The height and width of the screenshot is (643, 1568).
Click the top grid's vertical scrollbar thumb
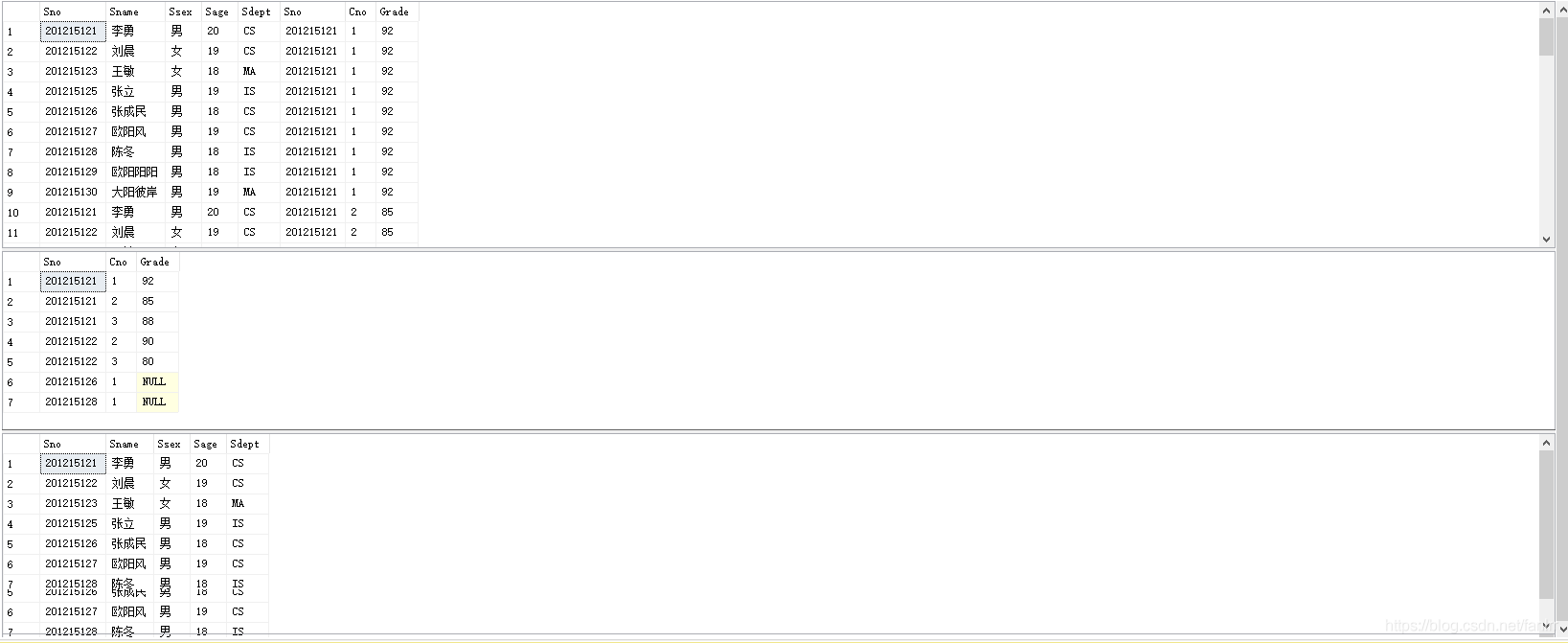click(x=1546, y=36)
